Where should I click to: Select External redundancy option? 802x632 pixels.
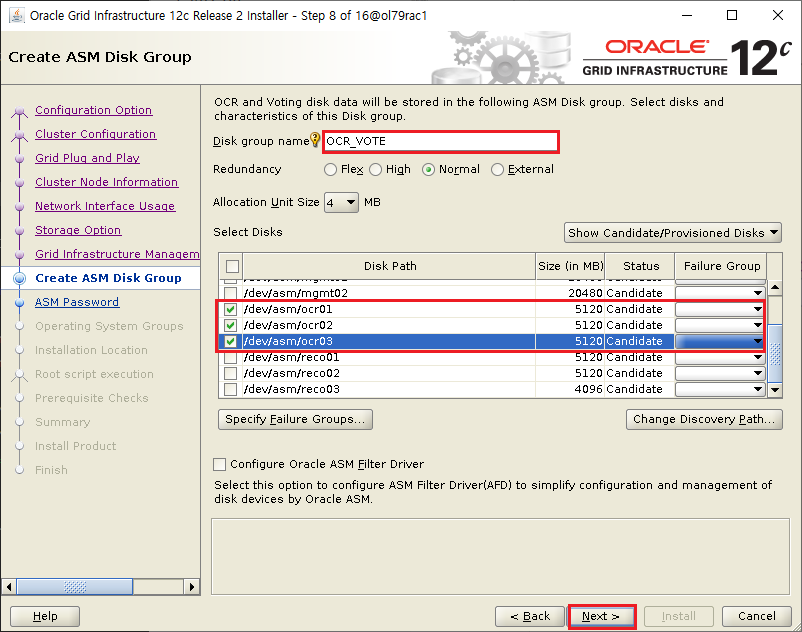tap(497, 169)
